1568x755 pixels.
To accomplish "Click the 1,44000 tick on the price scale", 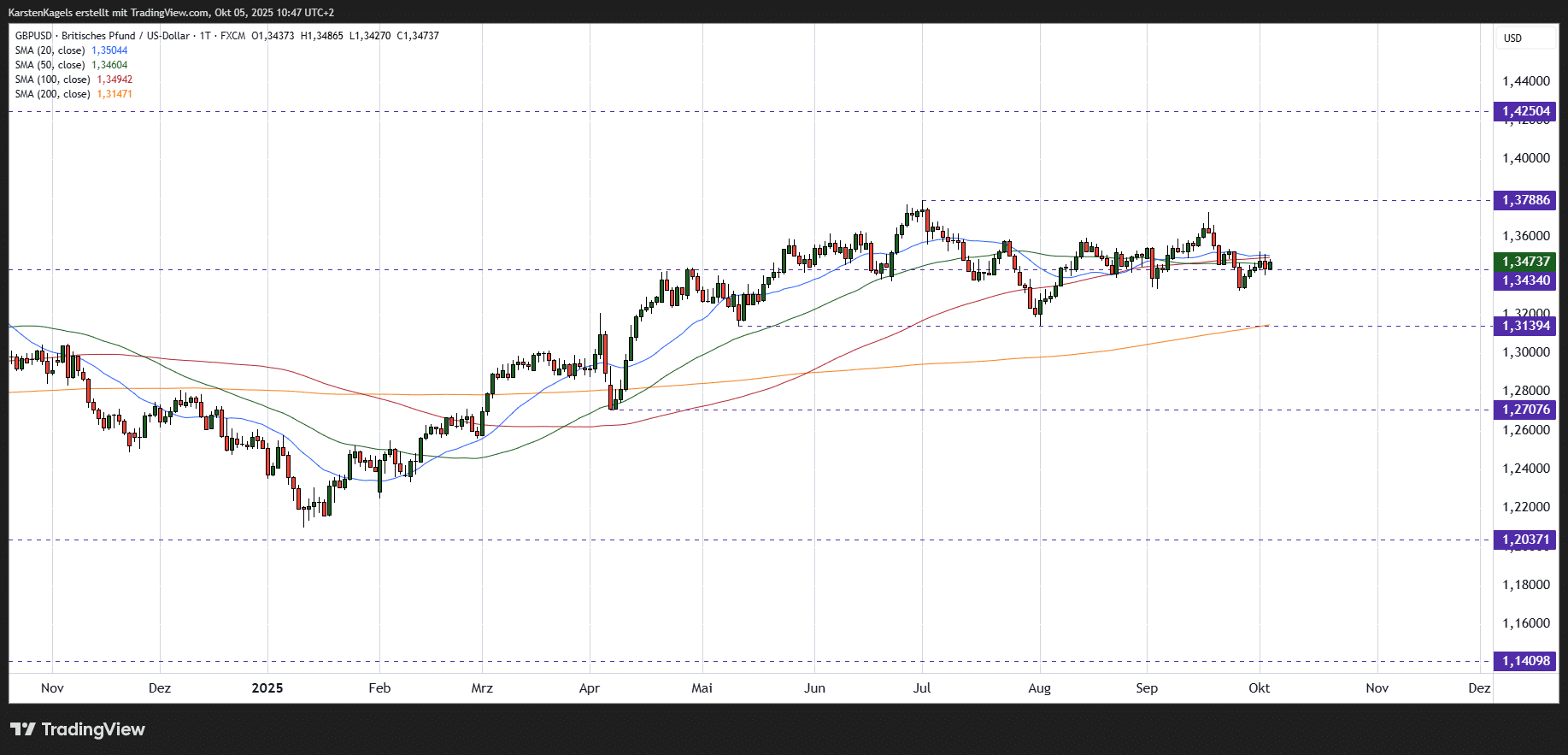I will [x=1525, y=81].
